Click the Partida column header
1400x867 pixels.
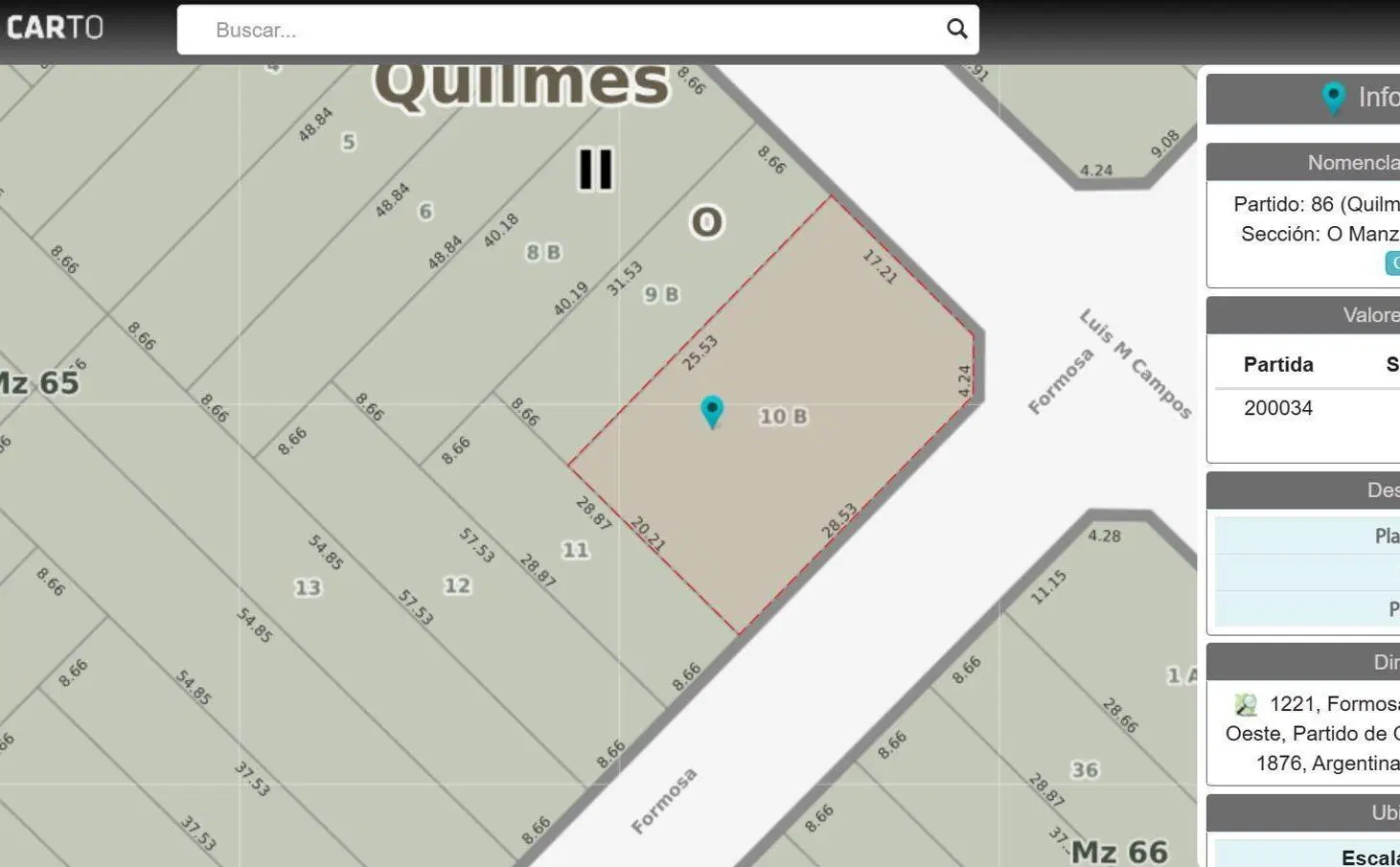[1278, 364]
